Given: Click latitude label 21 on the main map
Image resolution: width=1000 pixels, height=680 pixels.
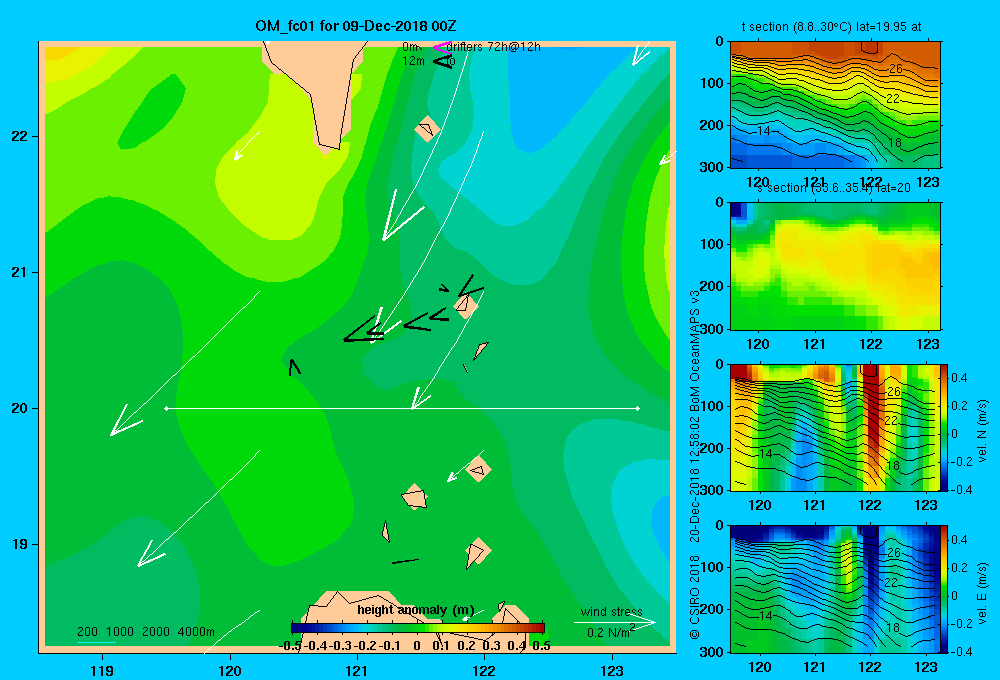Looking at the screenshot, I should tap(20, 272).
